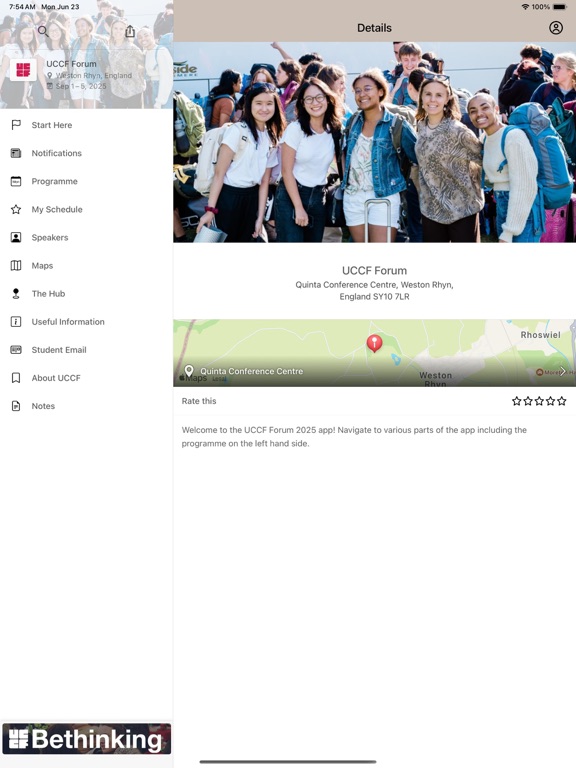Tap Sep 1–5, 2025 date text
Viewport: 576px width, 768px height.
point(81,86)
